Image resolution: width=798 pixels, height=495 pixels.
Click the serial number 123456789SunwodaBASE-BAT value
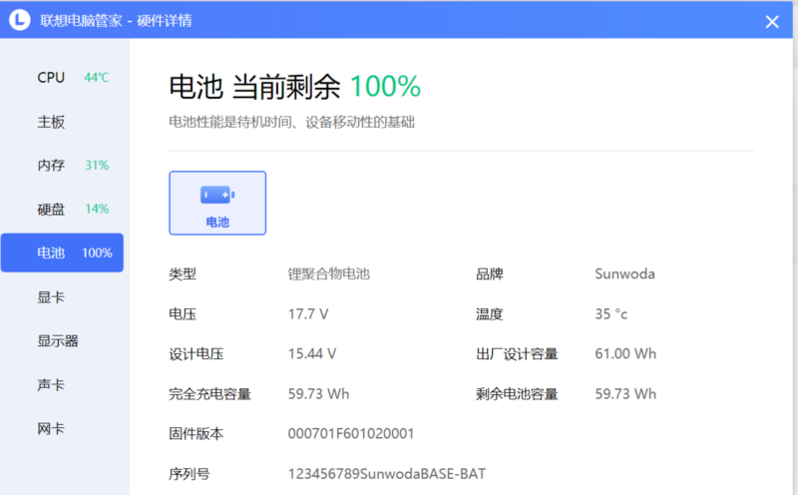(386, 473)
